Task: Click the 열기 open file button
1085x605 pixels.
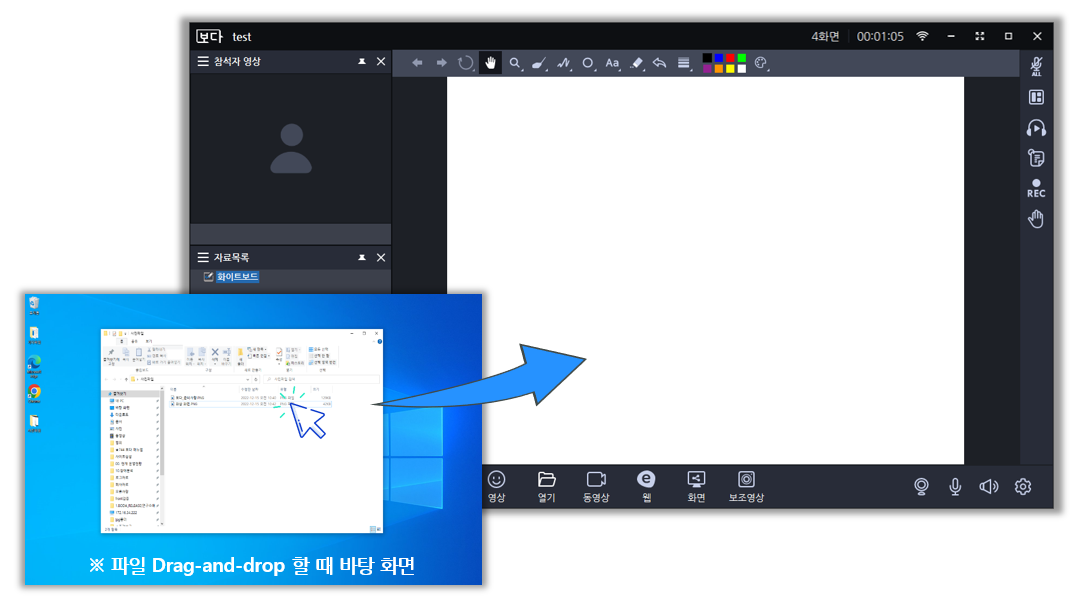Action: point(547,487)
